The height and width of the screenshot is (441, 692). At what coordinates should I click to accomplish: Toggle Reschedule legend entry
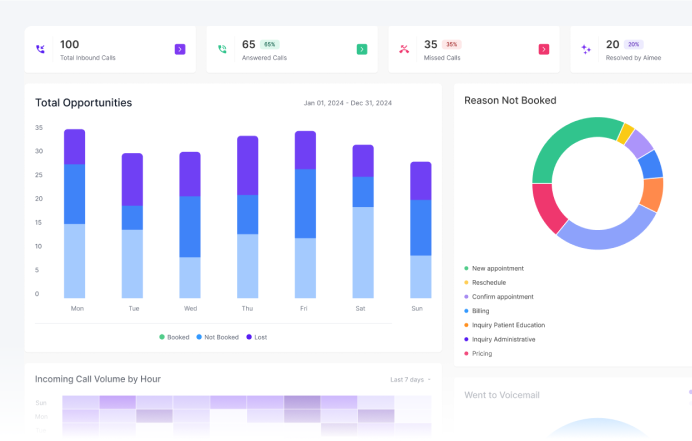point(485,283)
